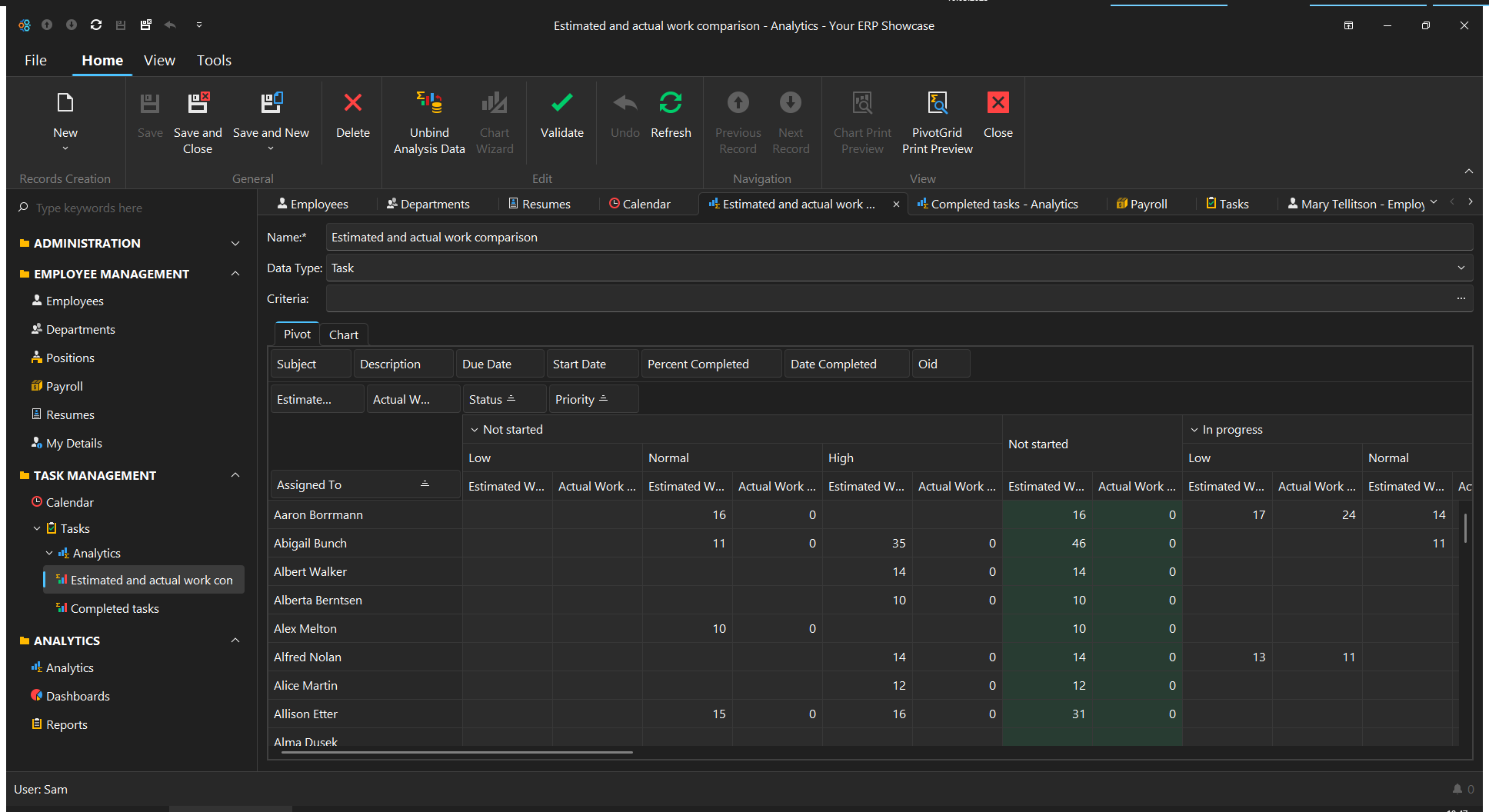Click the red Close ribbon button
1489x812 pixels.
(998, 103)
